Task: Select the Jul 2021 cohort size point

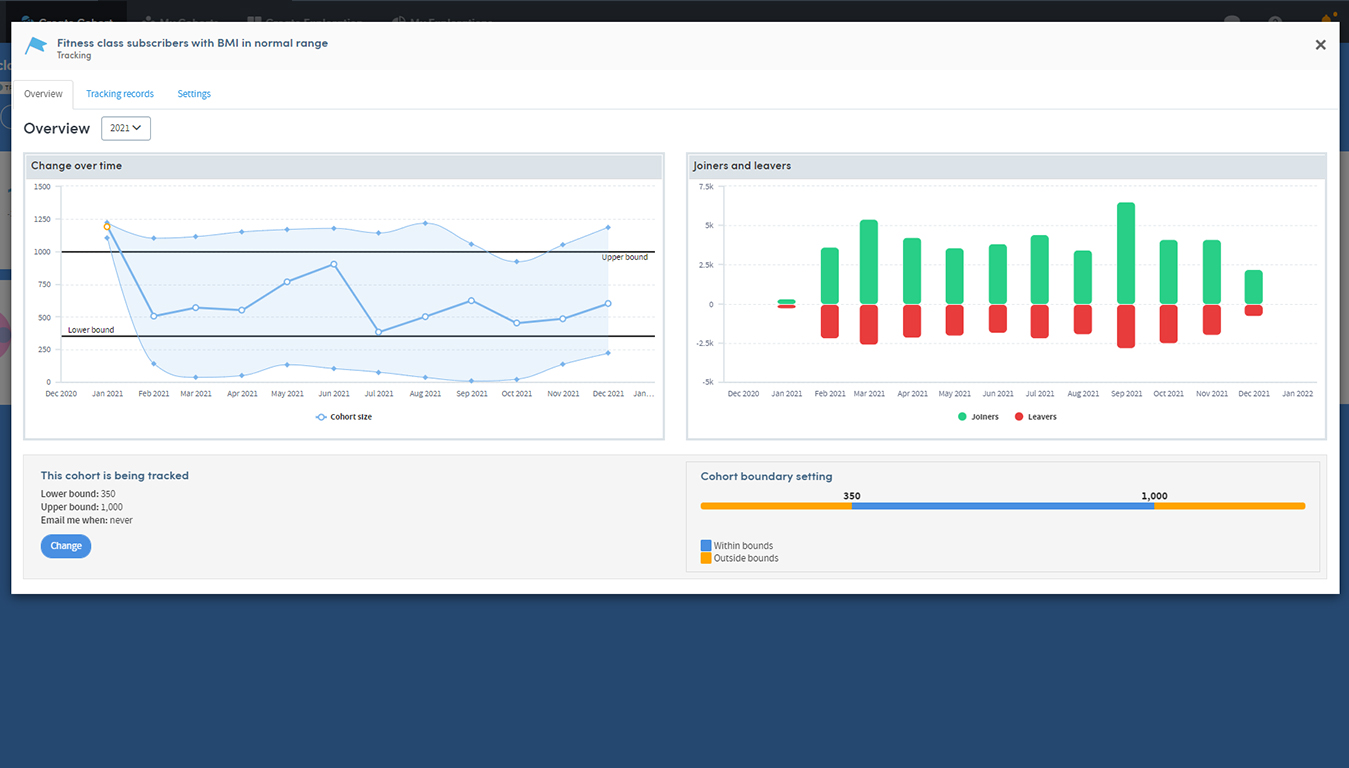Action: click(x=378, y=332)
